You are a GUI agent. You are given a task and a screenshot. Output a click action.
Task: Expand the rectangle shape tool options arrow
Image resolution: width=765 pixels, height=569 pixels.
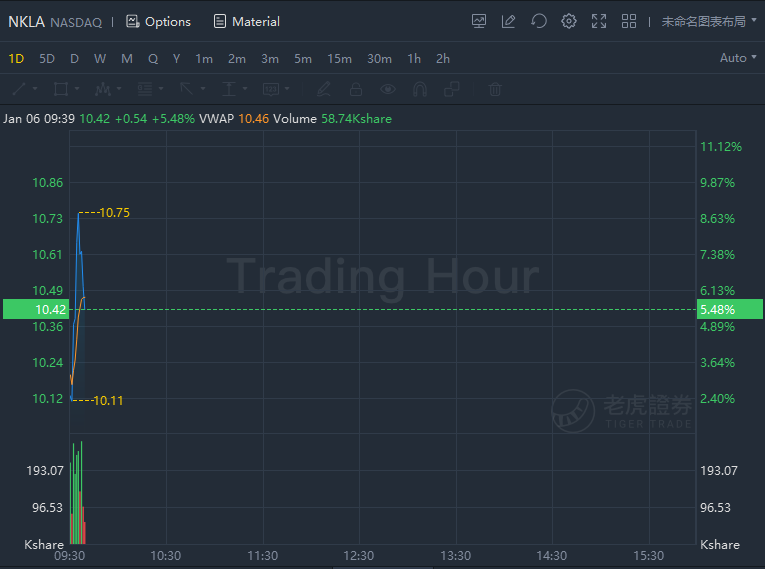[77, 89]
